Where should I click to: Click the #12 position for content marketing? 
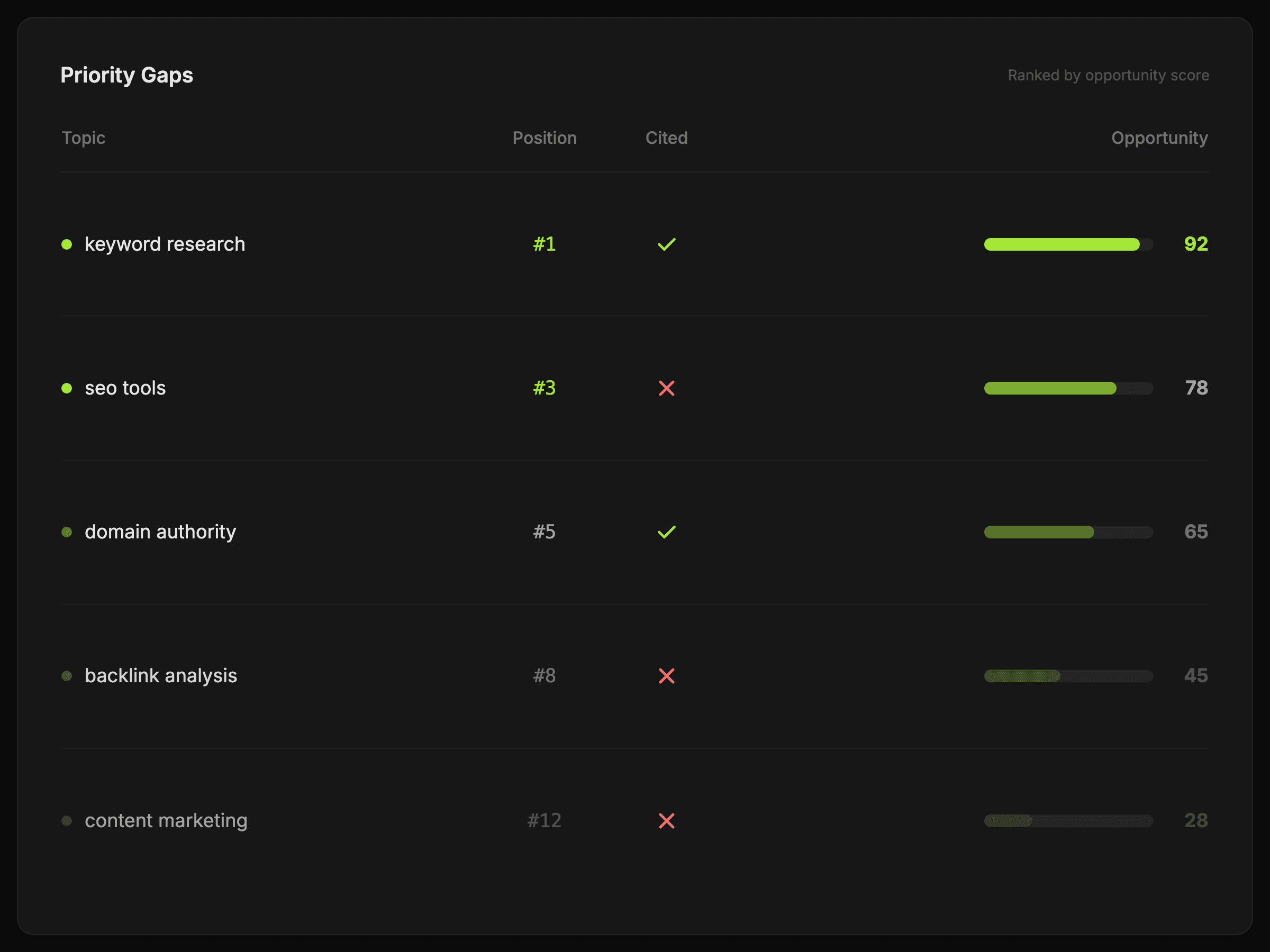click(x=543, y=821)
